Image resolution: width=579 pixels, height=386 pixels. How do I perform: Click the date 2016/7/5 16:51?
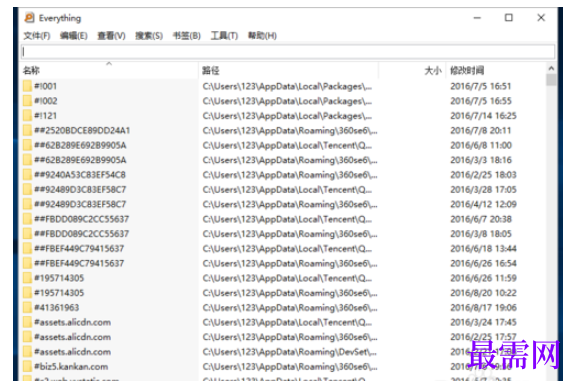[x=481, y=86]
